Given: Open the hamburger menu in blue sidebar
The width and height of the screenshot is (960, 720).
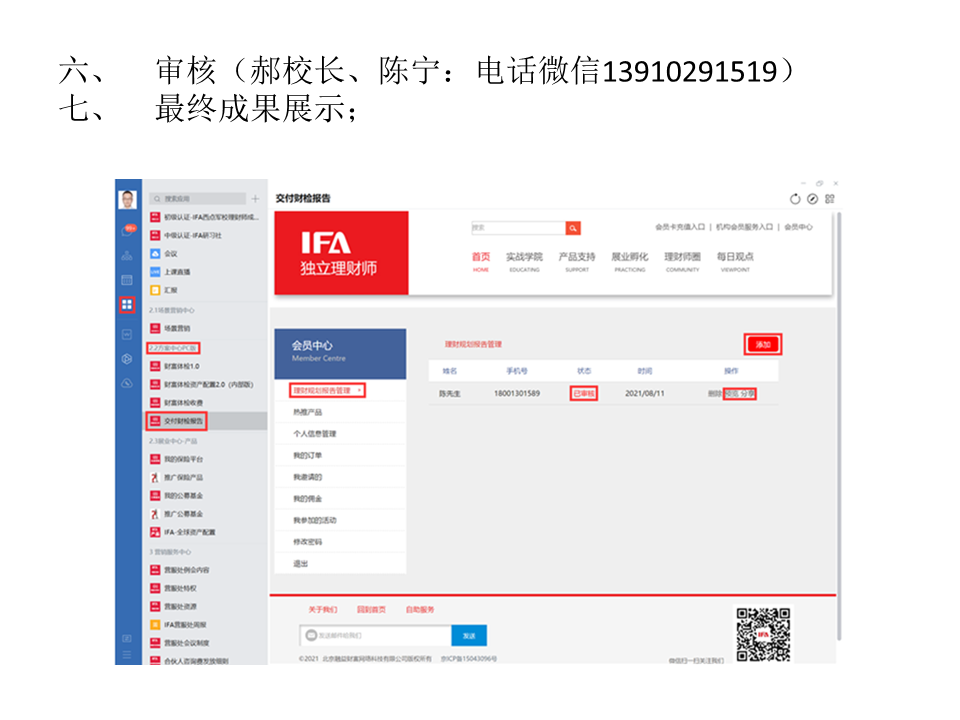Looking at the screenshot, I should pos(127,655).
